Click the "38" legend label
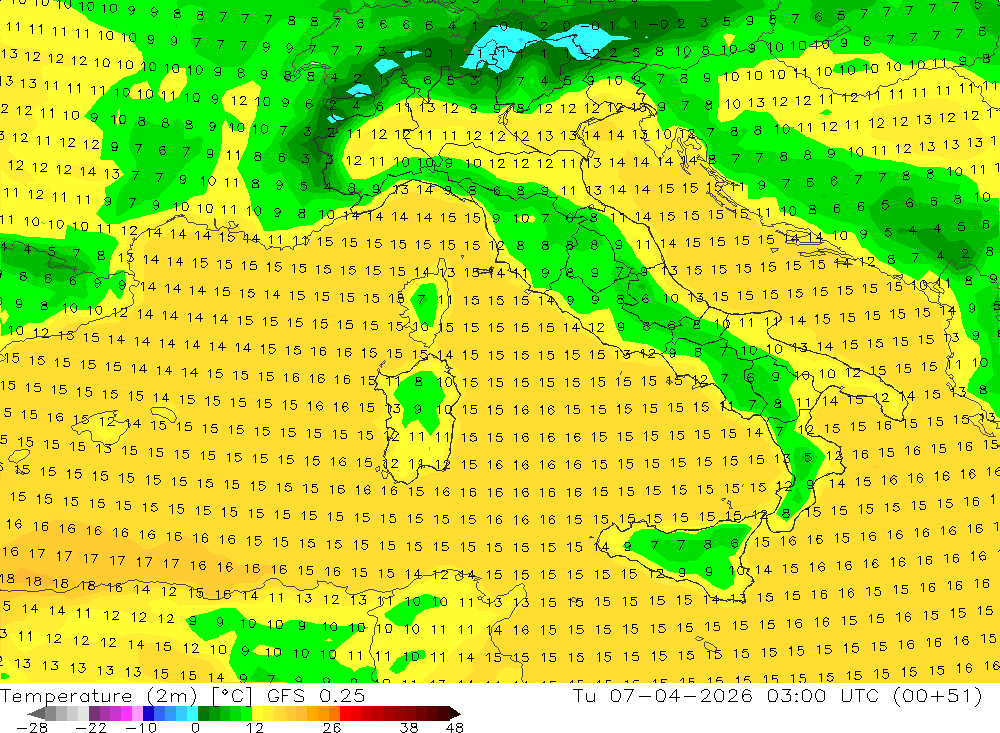Viewport: 1000px width, 733px height. coord(408,728)
